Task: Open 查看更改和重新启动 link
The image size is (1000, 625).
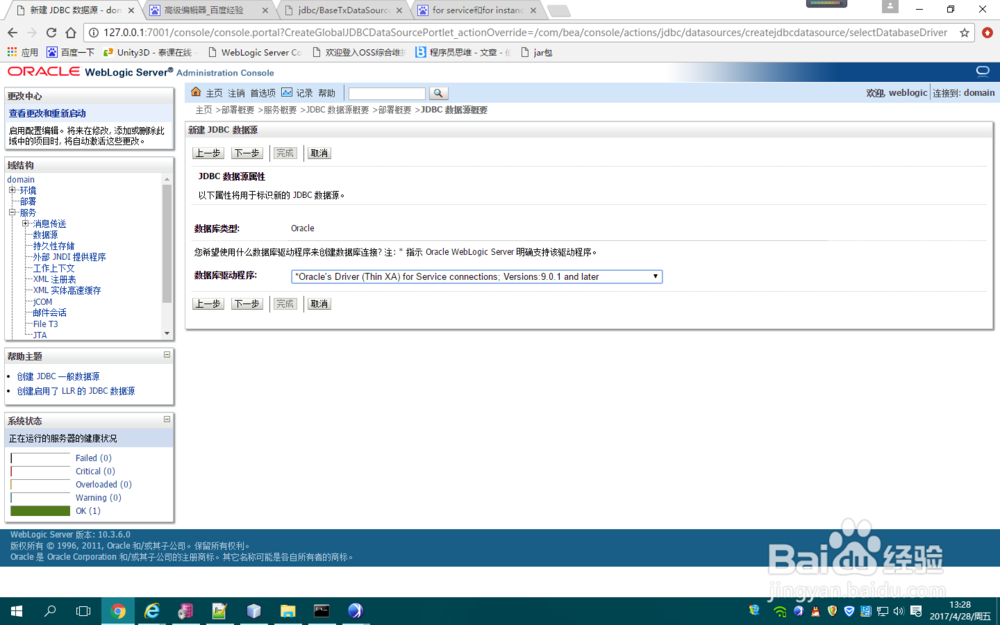Action: [47, 113]
